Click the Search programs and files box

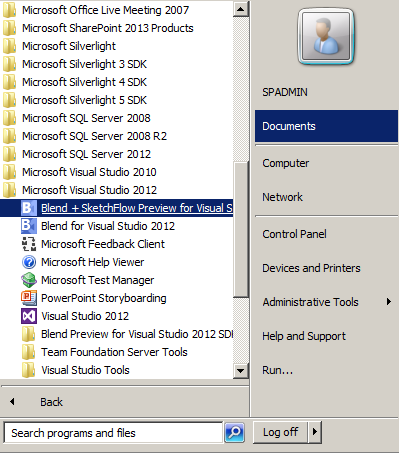click(x=113, y=433)
